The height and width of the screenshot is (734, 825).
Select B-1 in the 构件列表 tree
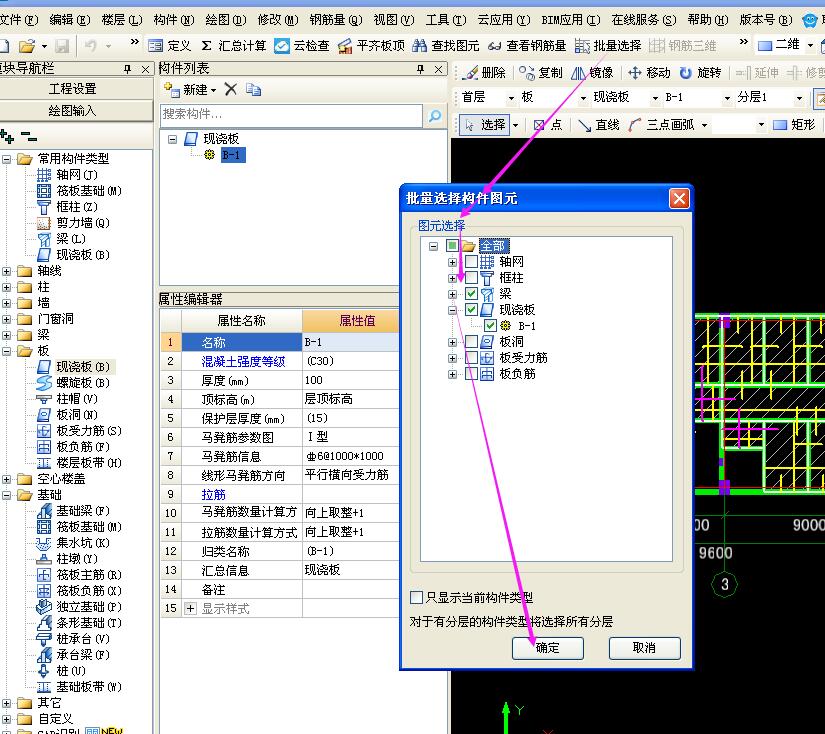pos(233,155)
